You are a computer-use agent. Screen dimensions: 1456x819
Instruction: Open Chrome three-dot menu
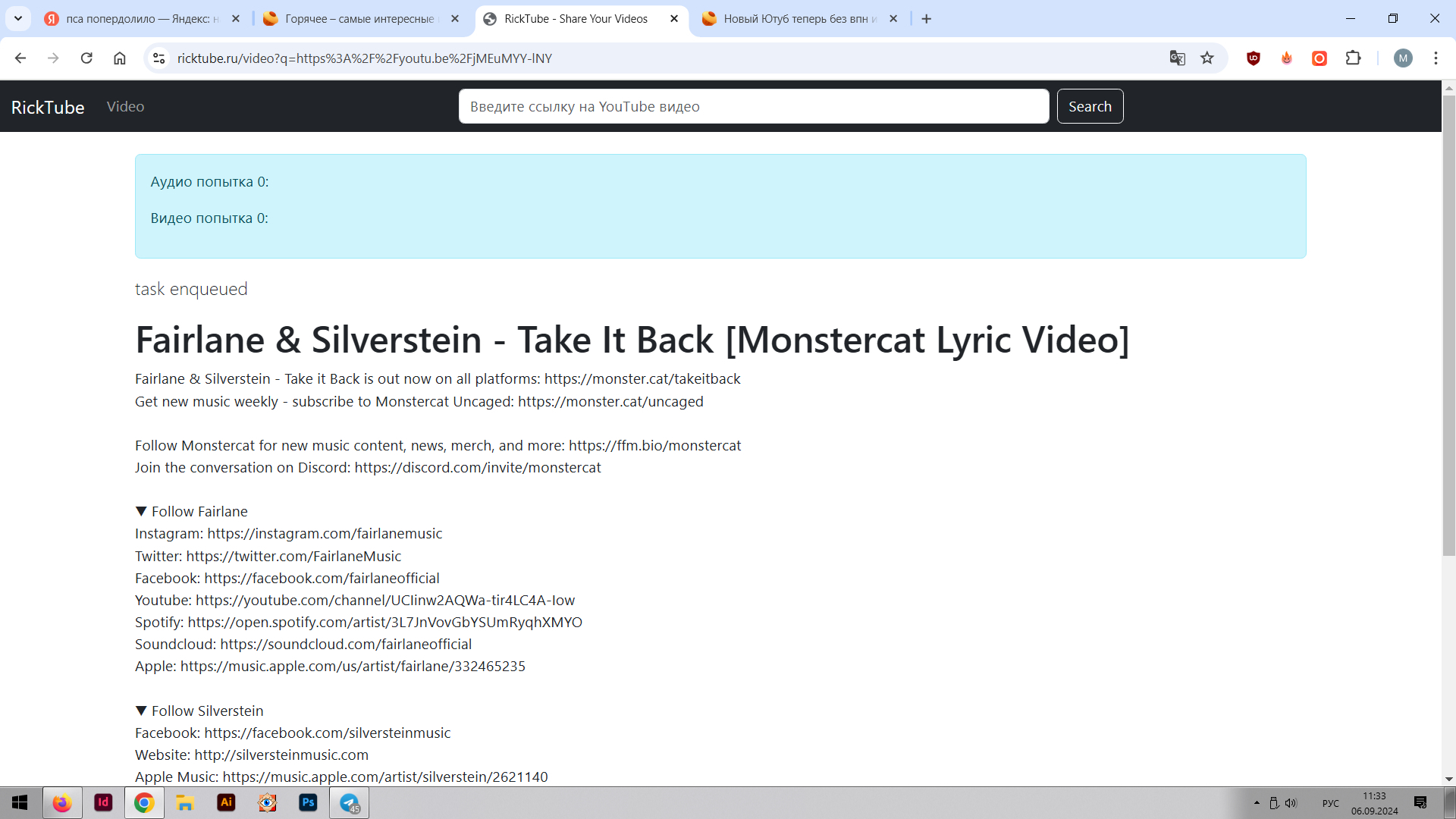click(1436, 58)
